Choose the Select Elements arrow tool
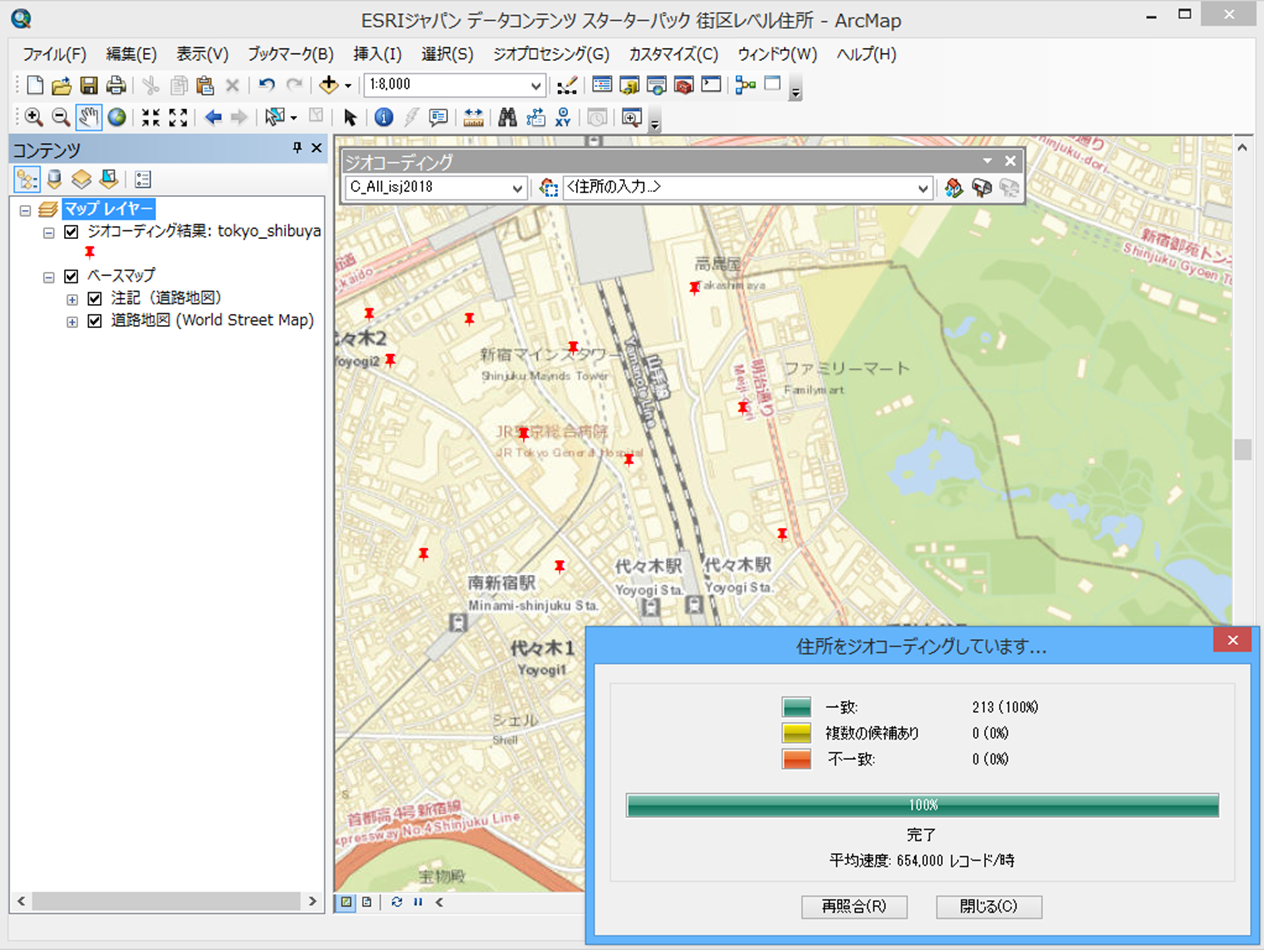The height and width of the screenshot is (950, 1264). pyautogui.click(x=350, y=117)
